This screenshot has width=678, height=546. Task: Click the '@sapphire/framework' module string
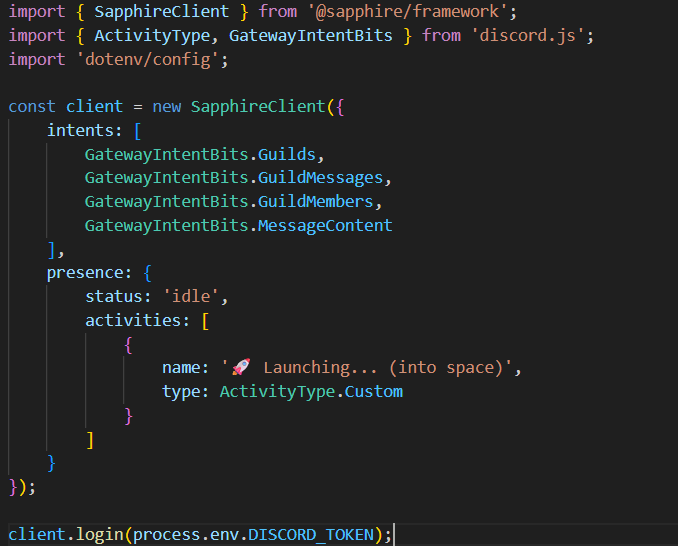click(408, 12)
